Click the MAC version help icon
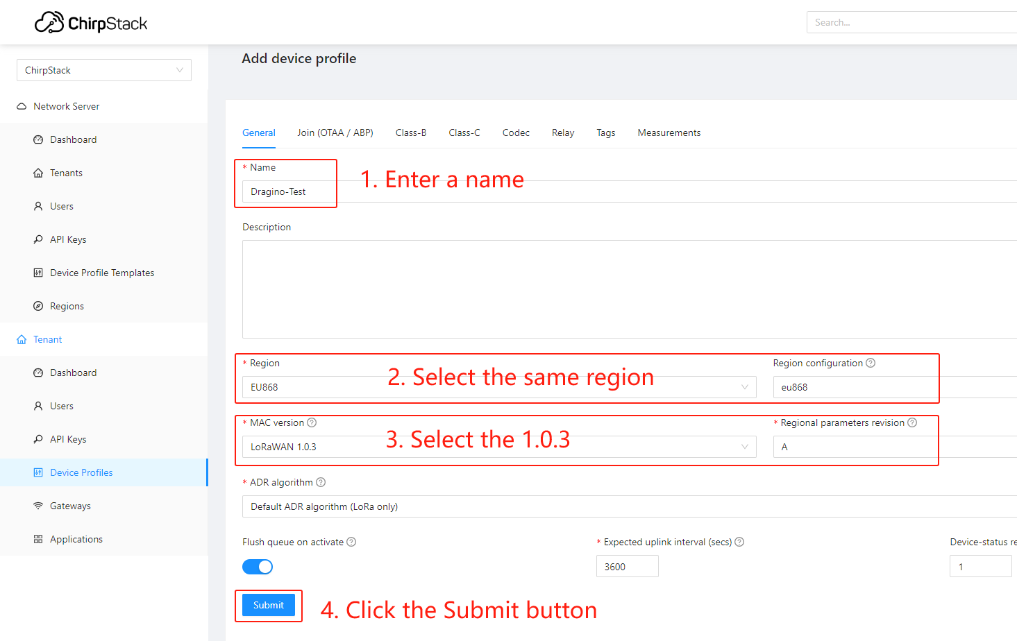This screenshot has height=641, width=1017. 312,422
